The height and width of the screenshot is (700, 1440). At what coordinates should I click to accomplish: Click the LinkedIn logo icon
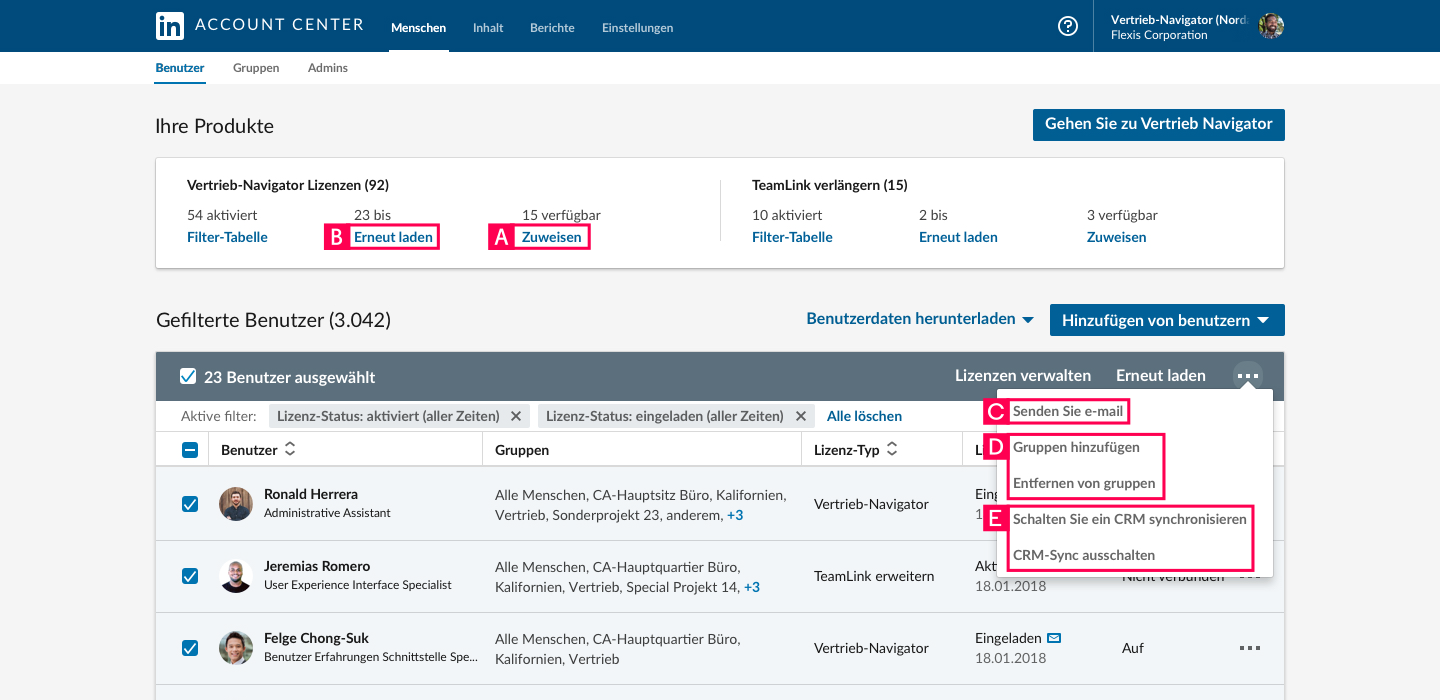pos(170,26)
